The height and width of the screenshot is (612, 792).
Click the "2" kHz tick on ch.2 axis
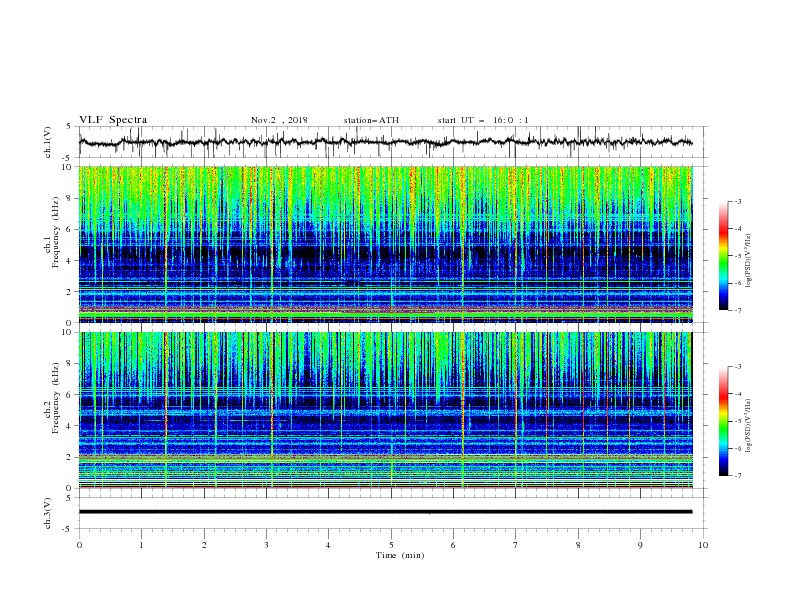coord(68,457)
